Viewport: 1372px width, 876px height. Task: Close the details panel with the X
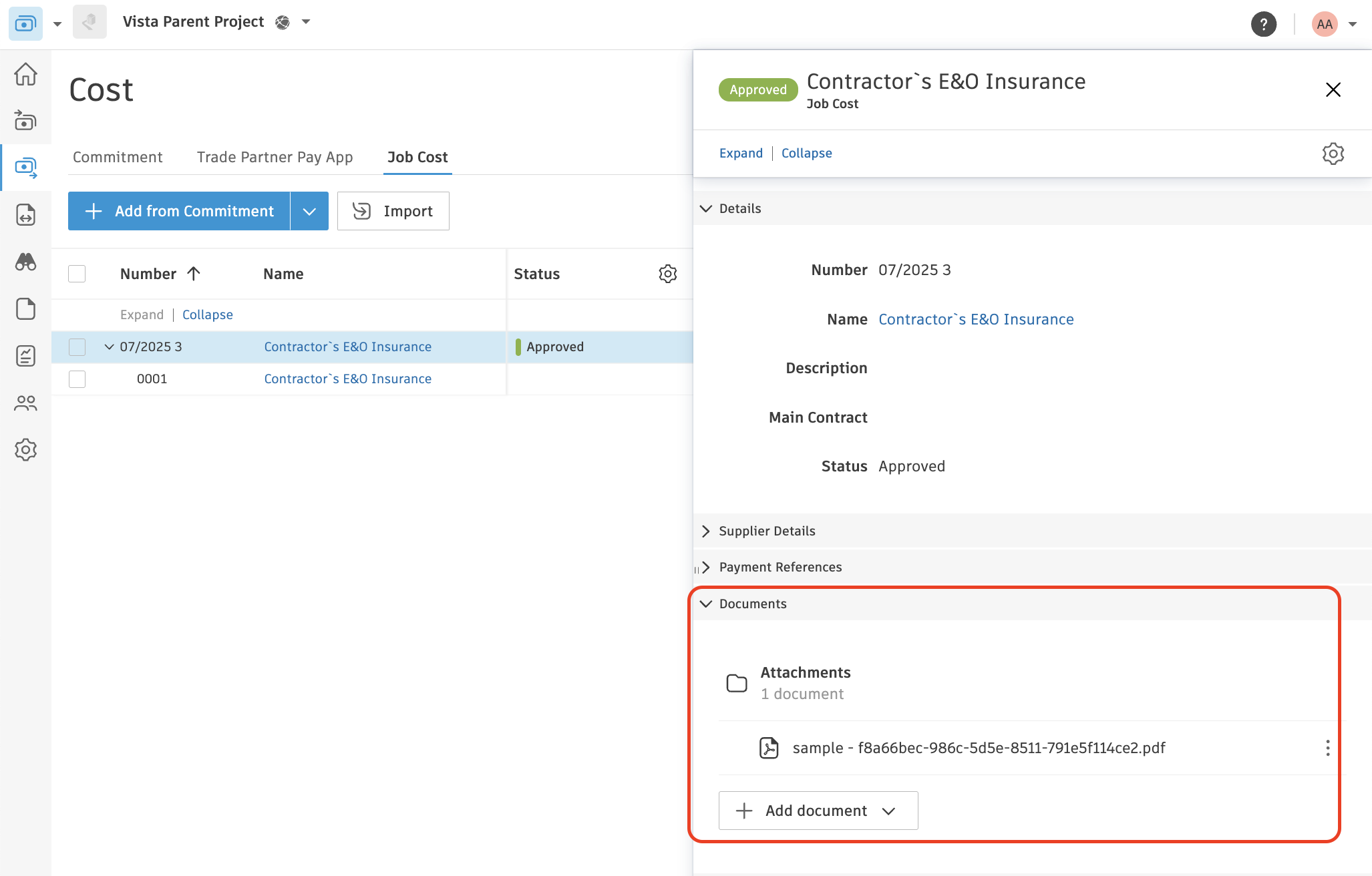click(x=1333, y=89)
